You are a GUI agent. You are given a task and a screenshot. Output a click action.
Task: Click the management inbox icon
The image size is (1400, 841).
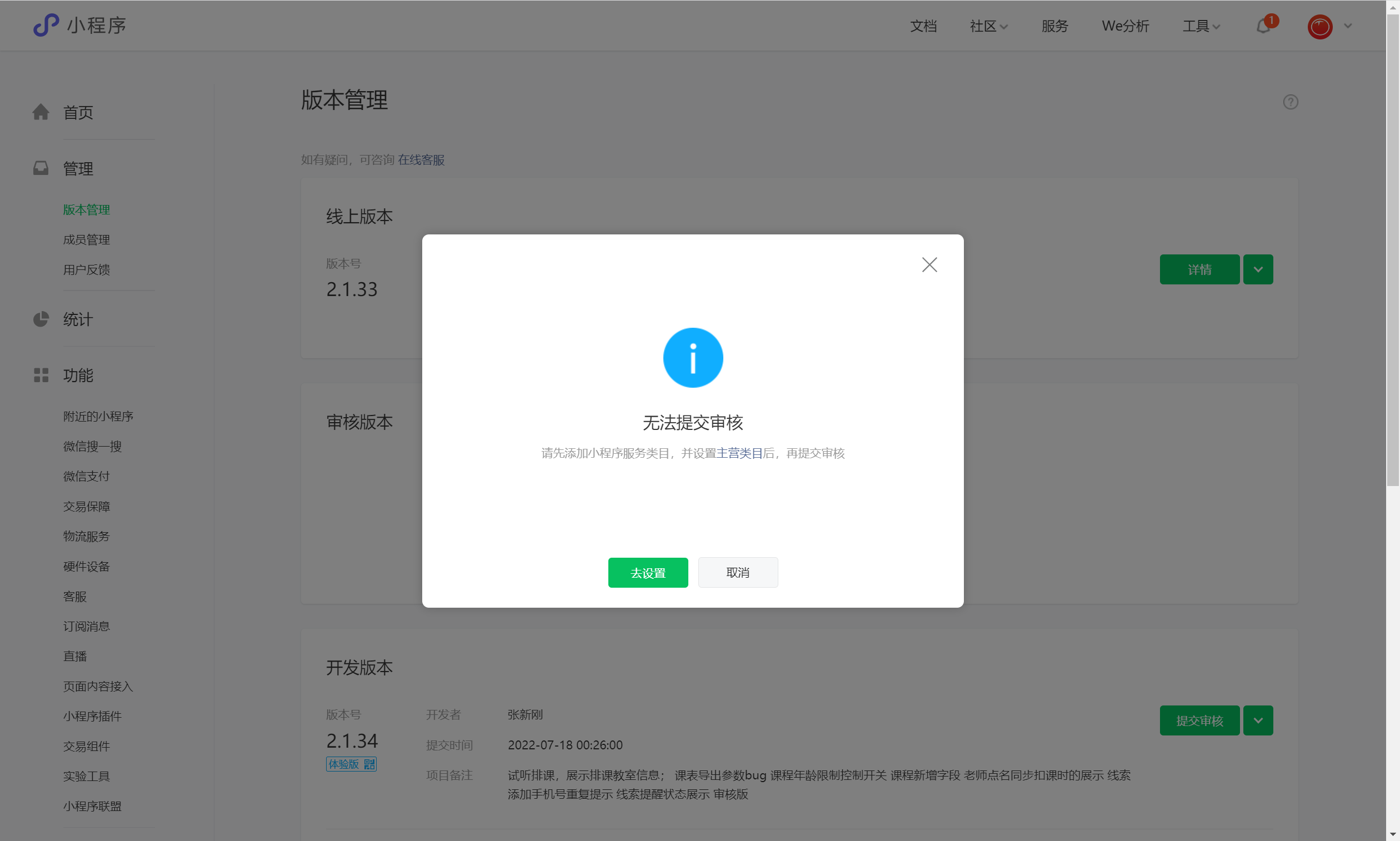tap(41, 168)
